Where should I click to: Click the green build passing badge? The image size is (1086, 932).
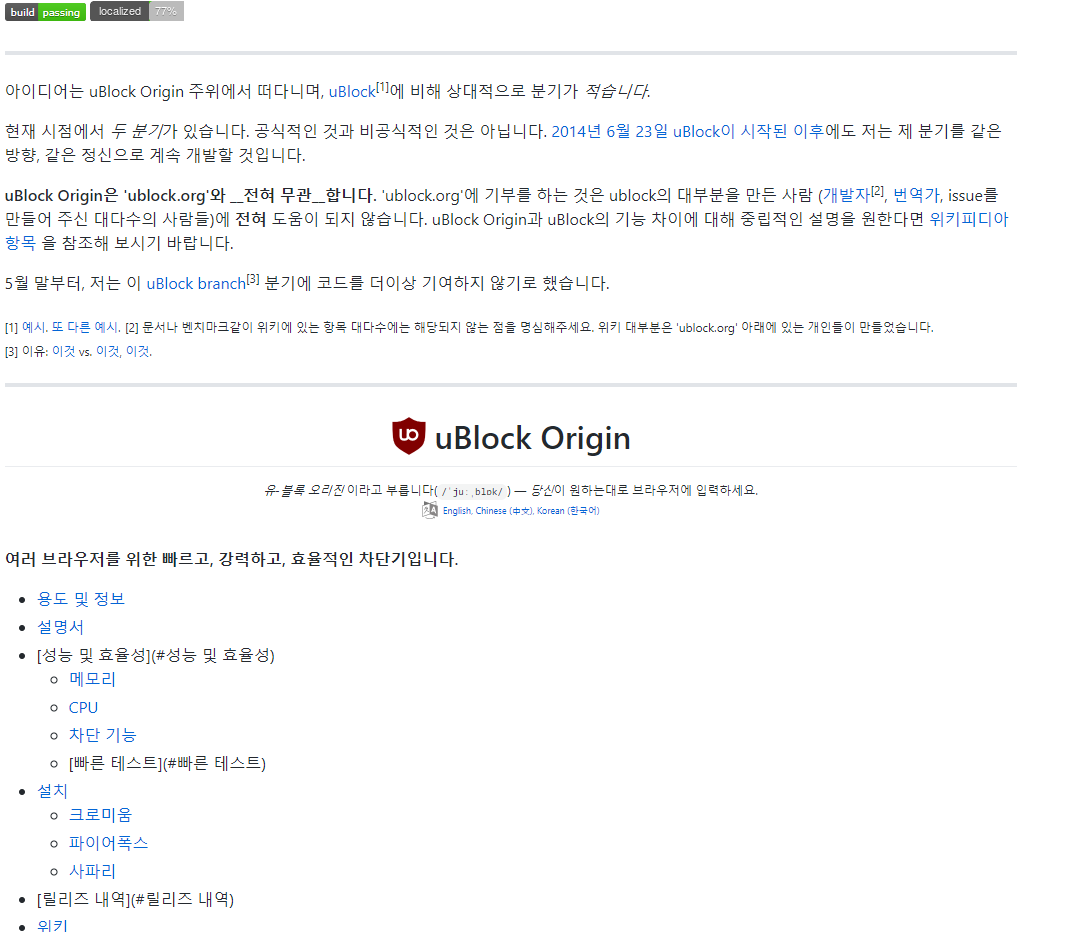click(x=45, y=12)
